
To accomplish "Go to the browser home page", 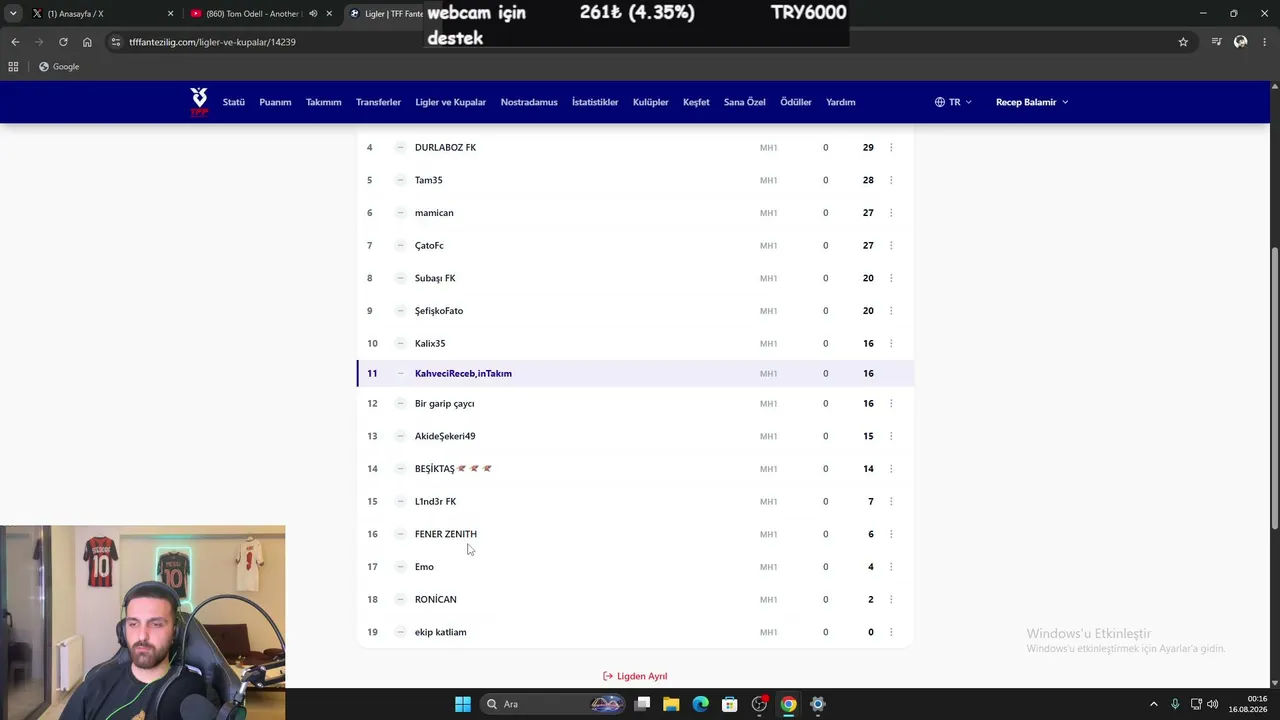I will click(87, 42).
